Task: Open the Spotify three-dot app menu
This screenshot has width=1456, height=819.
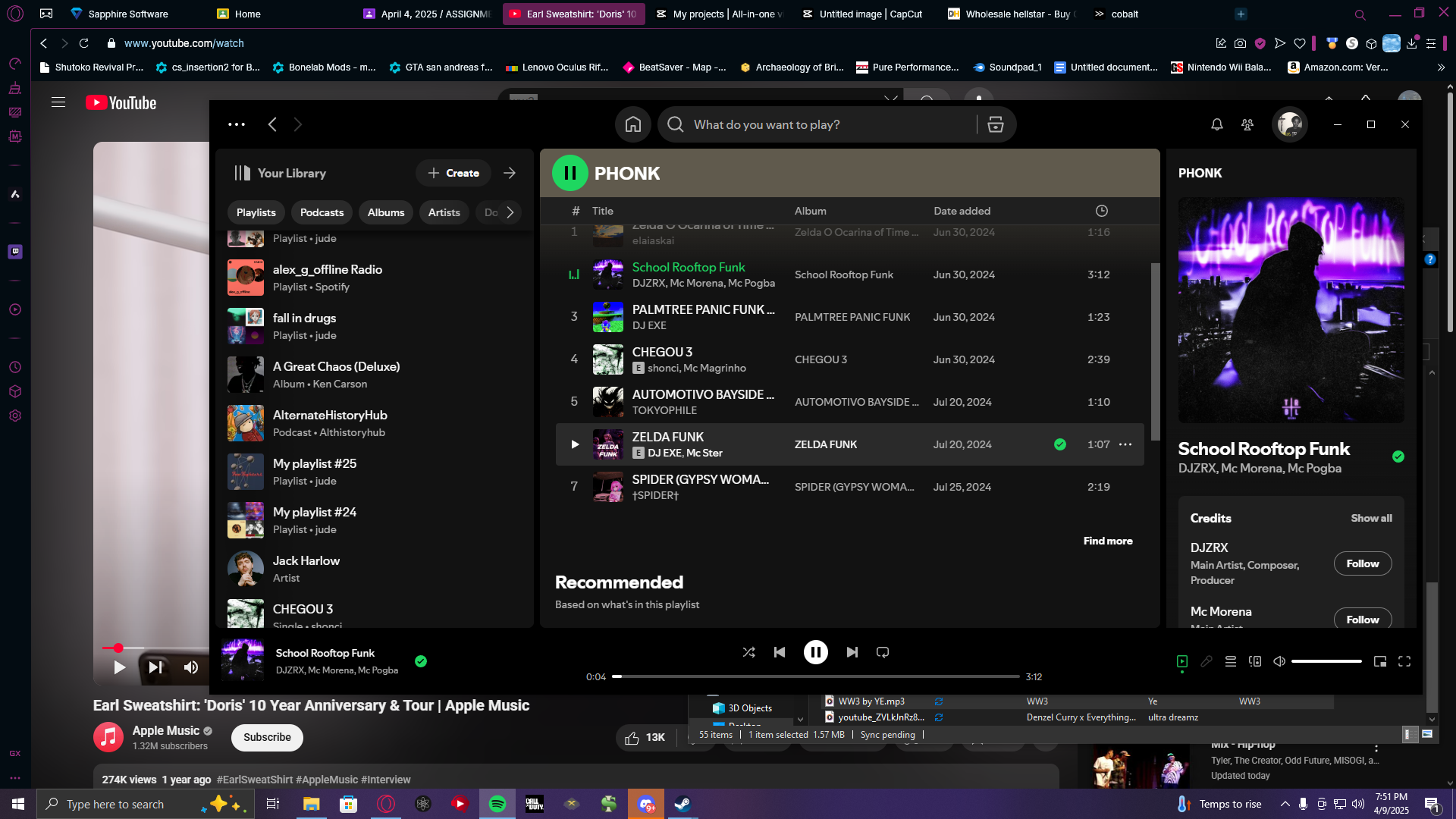Action: (237, 124)
